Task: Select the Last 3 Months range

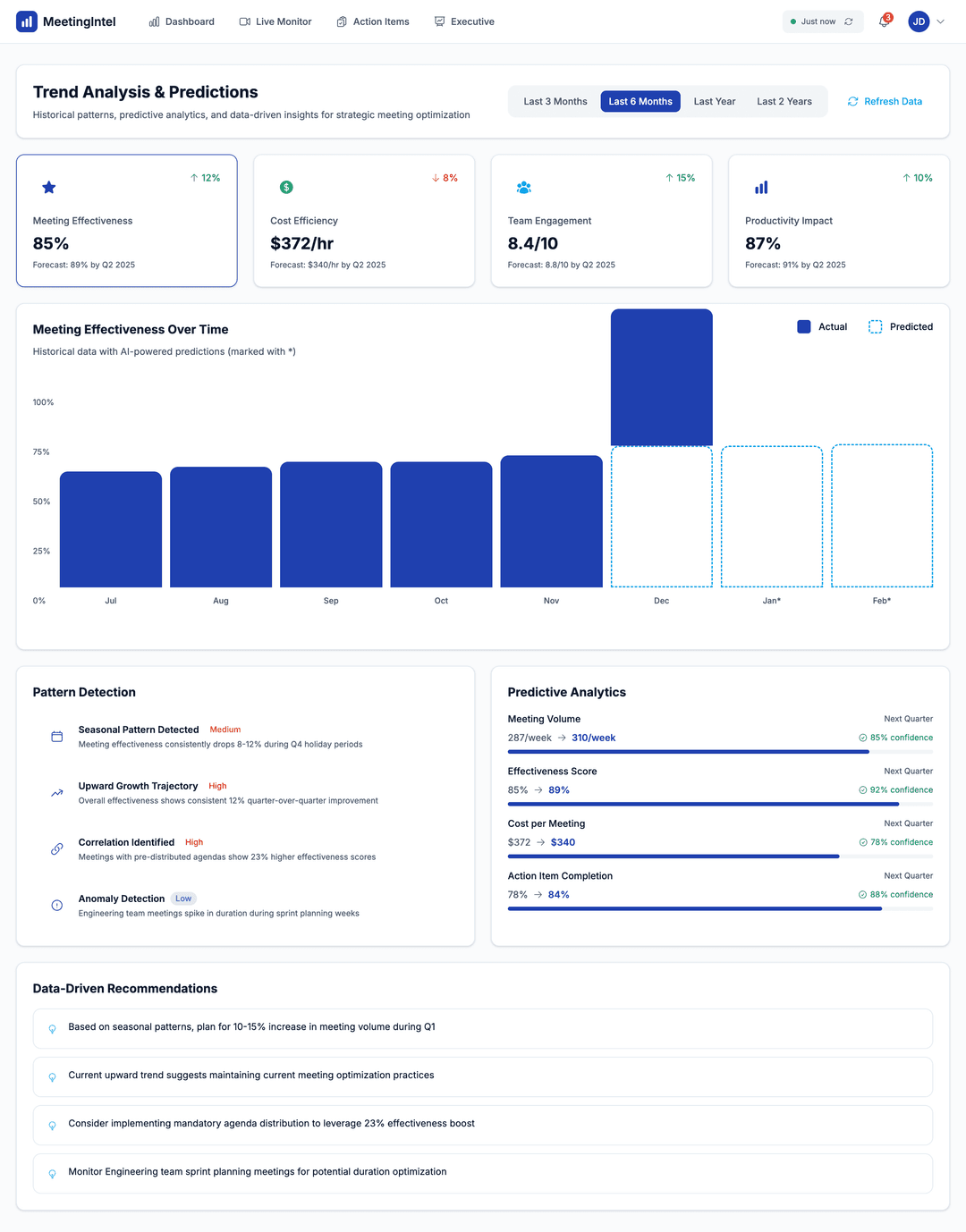Action: 555,101
